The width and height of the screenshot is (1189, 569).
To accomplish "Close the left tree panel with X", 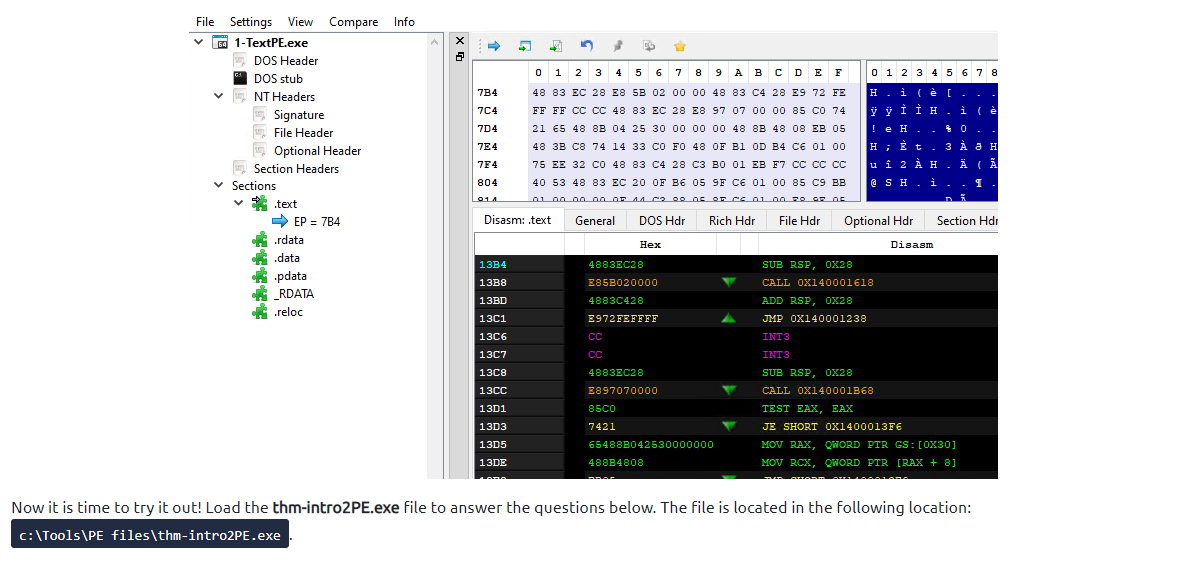I will click(x=460, y=41).
